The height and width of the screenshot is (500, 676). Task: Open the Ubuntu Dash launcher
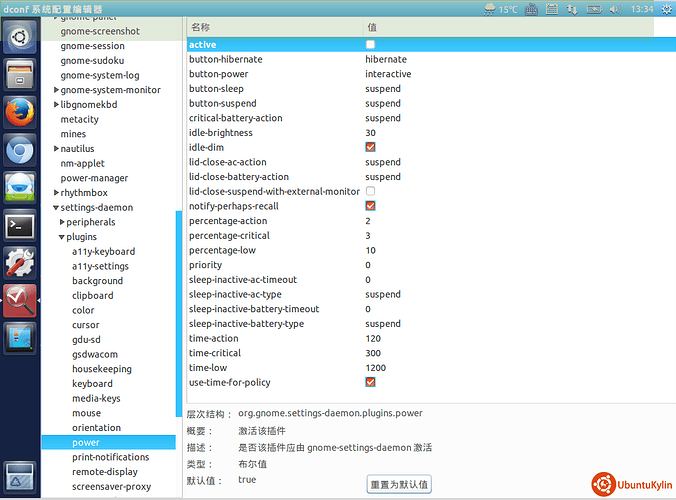20,38
